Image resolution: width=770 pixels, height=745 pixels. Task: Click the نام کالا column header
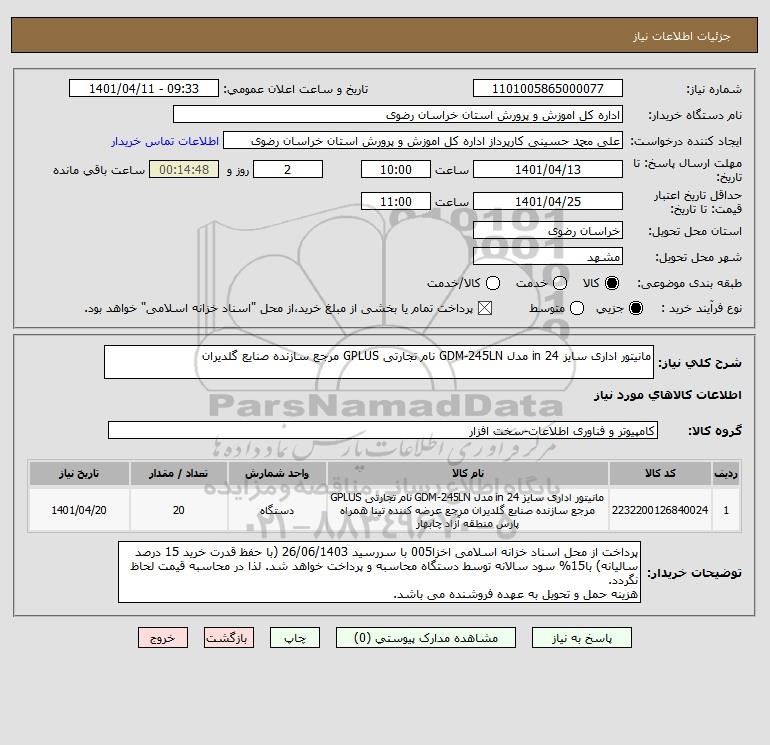pos(468,473)
